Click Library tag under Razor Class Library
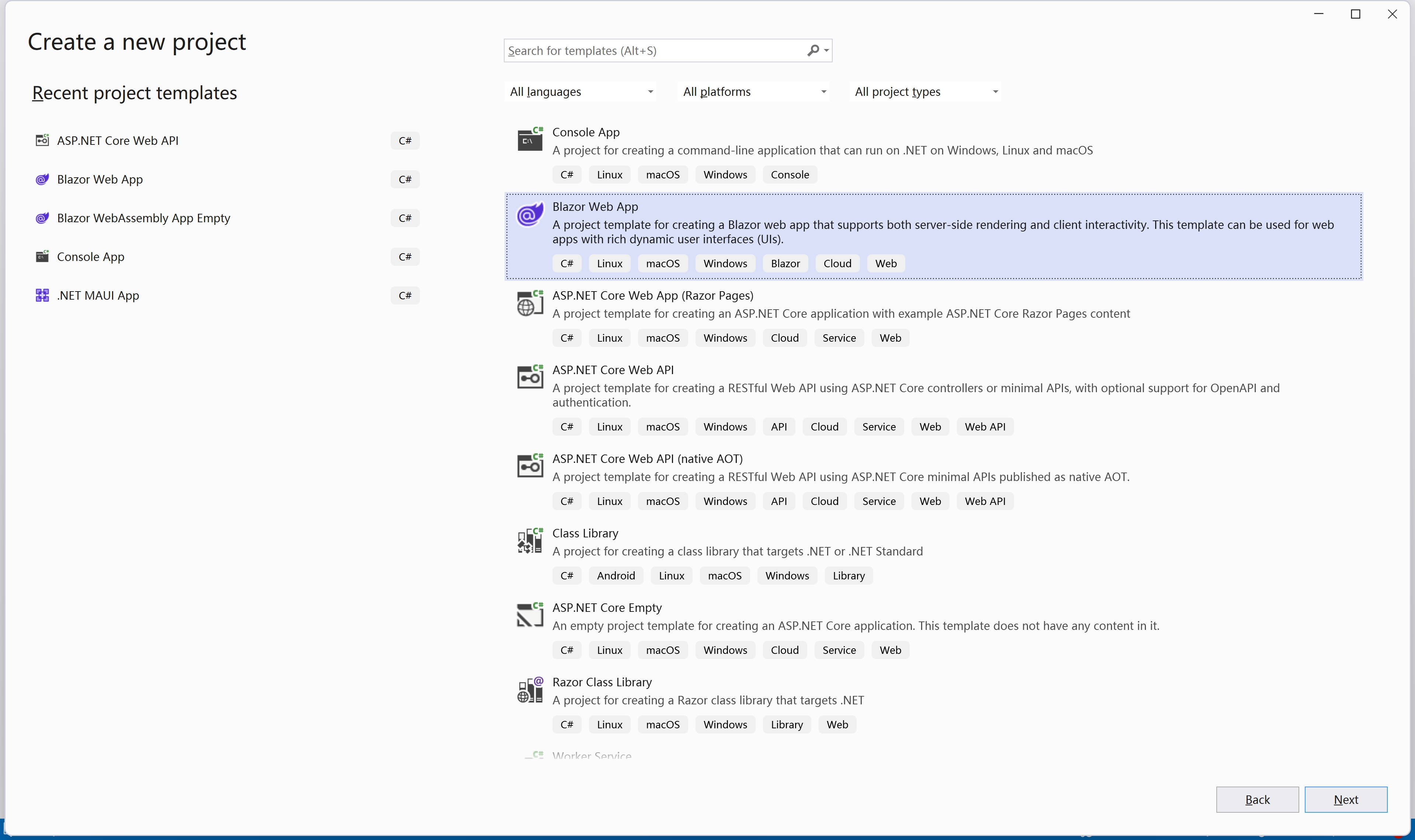The image size is (1415, 840). pos(787,725)
